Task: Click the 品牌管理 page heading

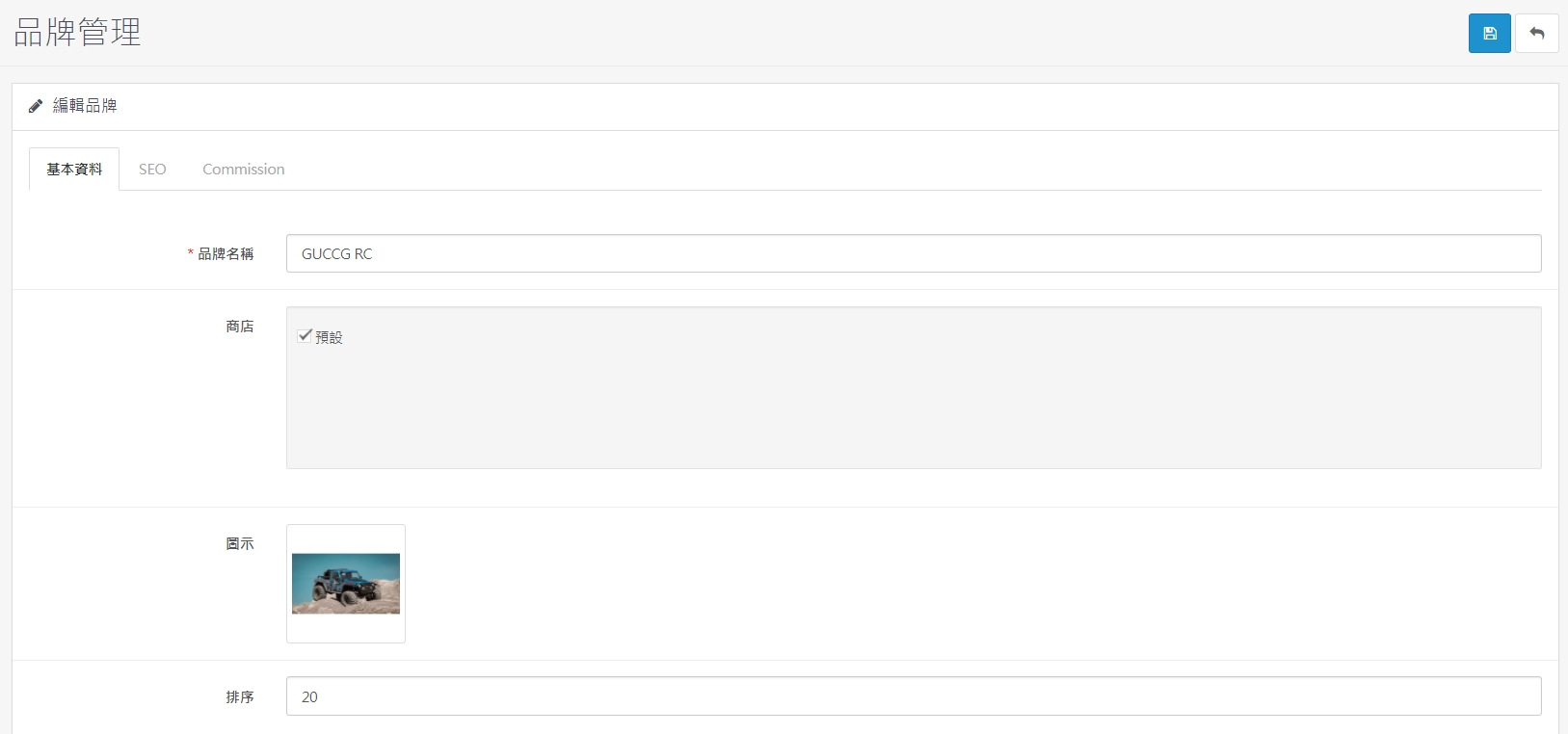Action: tap(78, 32)
